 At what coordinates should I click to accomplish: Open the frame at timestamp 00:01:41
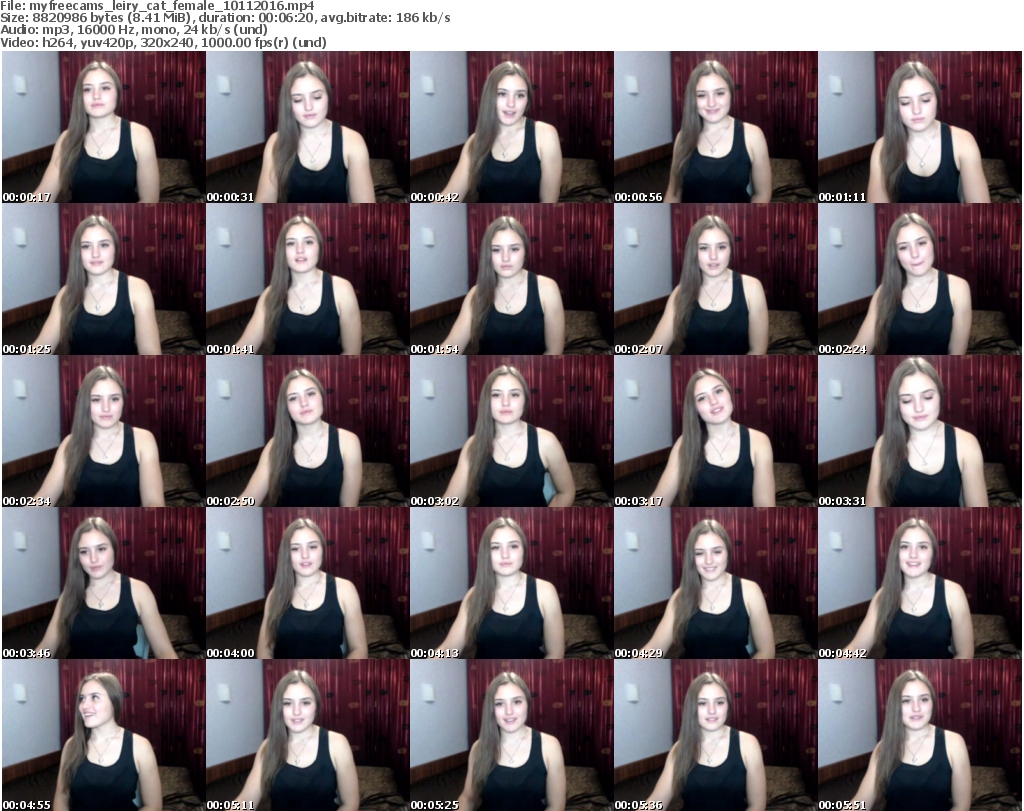pyautogui.click(x=308, y=279)
